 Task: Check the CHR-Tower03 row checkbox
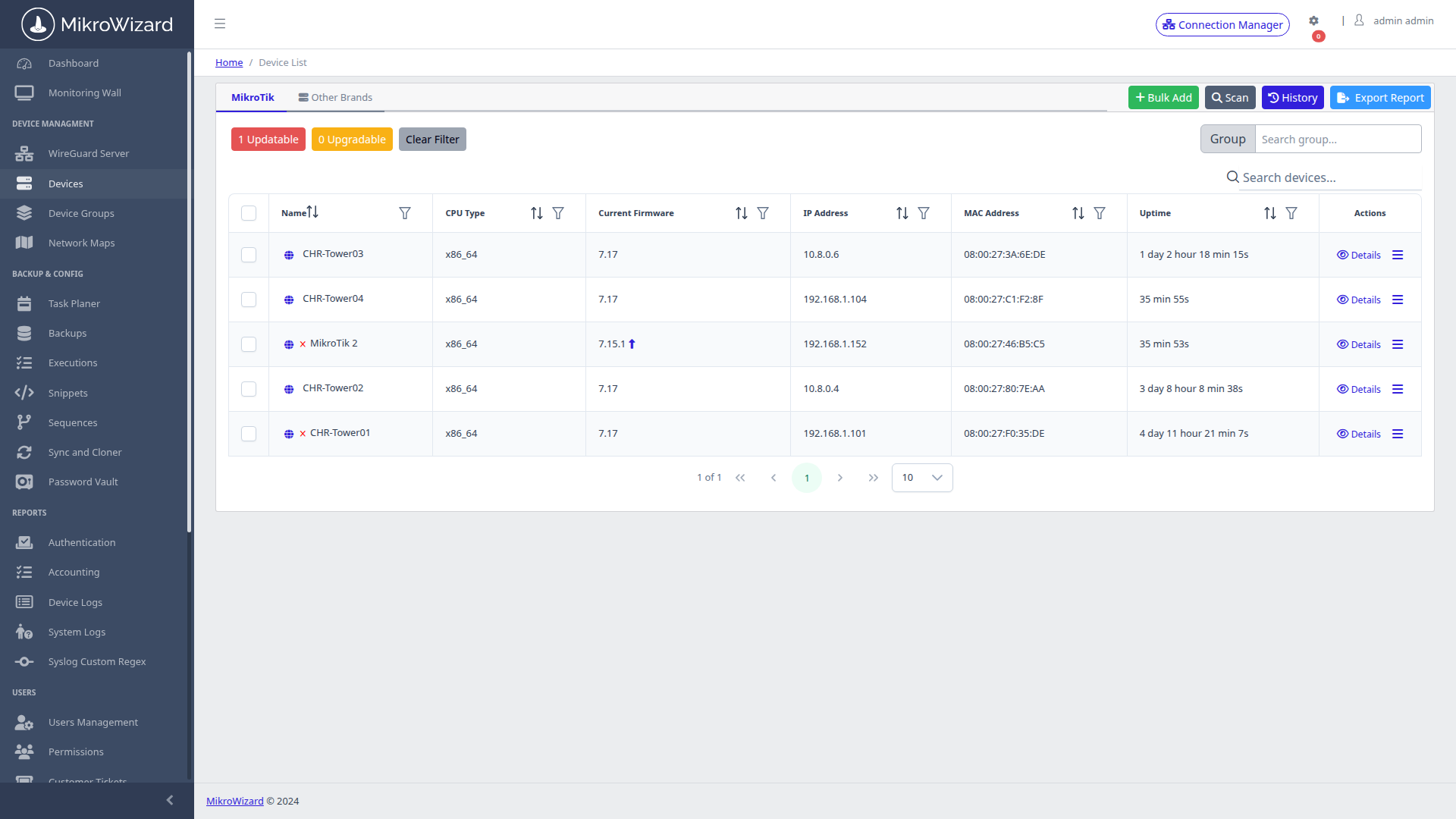pos(249,255)
